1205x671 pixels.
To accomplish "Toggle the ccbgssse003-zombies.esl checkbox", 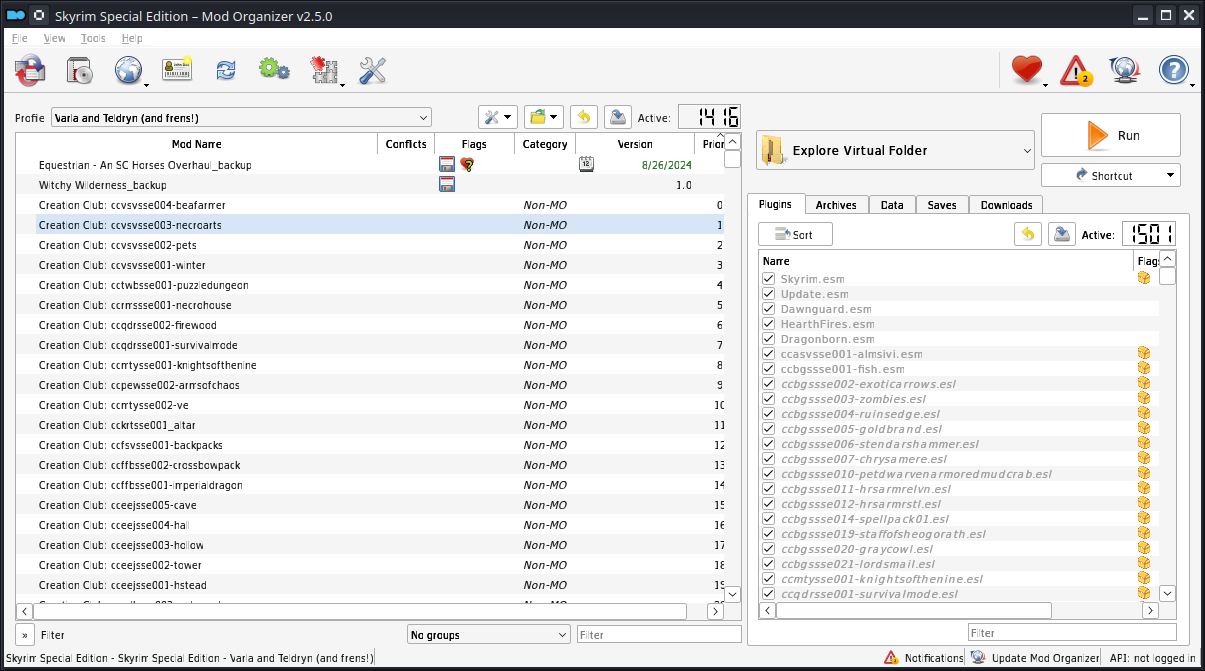I will click(x=769, y=399).
